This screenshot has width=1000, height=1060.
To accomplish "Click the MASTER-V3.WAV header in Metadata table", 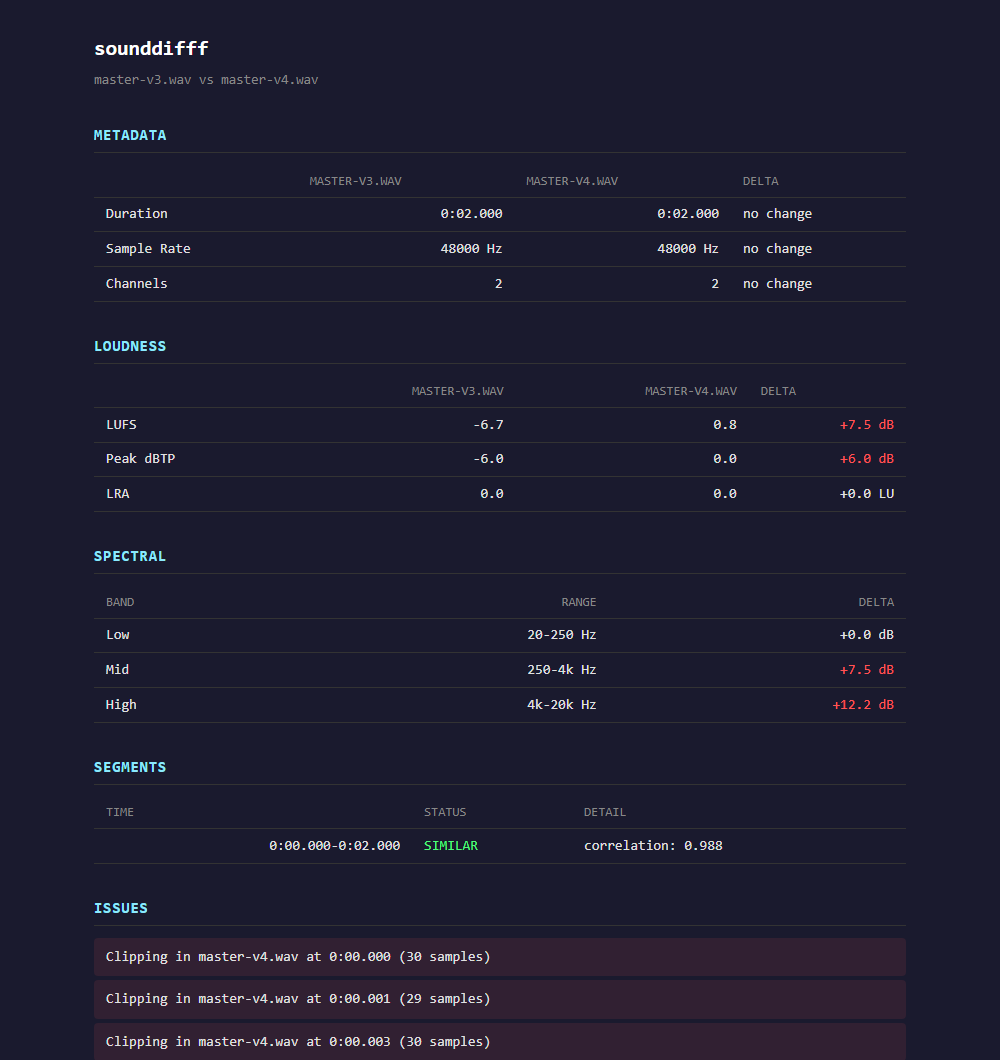I will pyautogui.click(x=356, y=181).
